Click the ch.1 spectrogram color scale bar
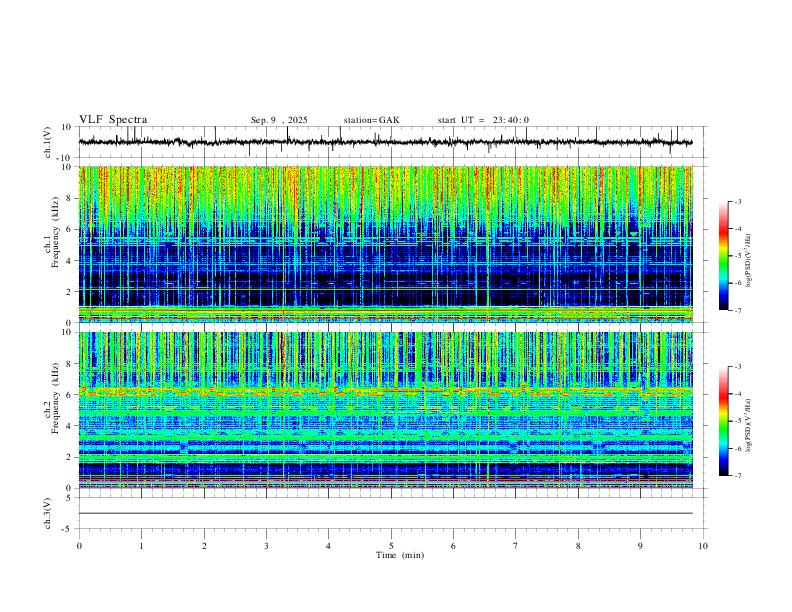 pos(723,256)
